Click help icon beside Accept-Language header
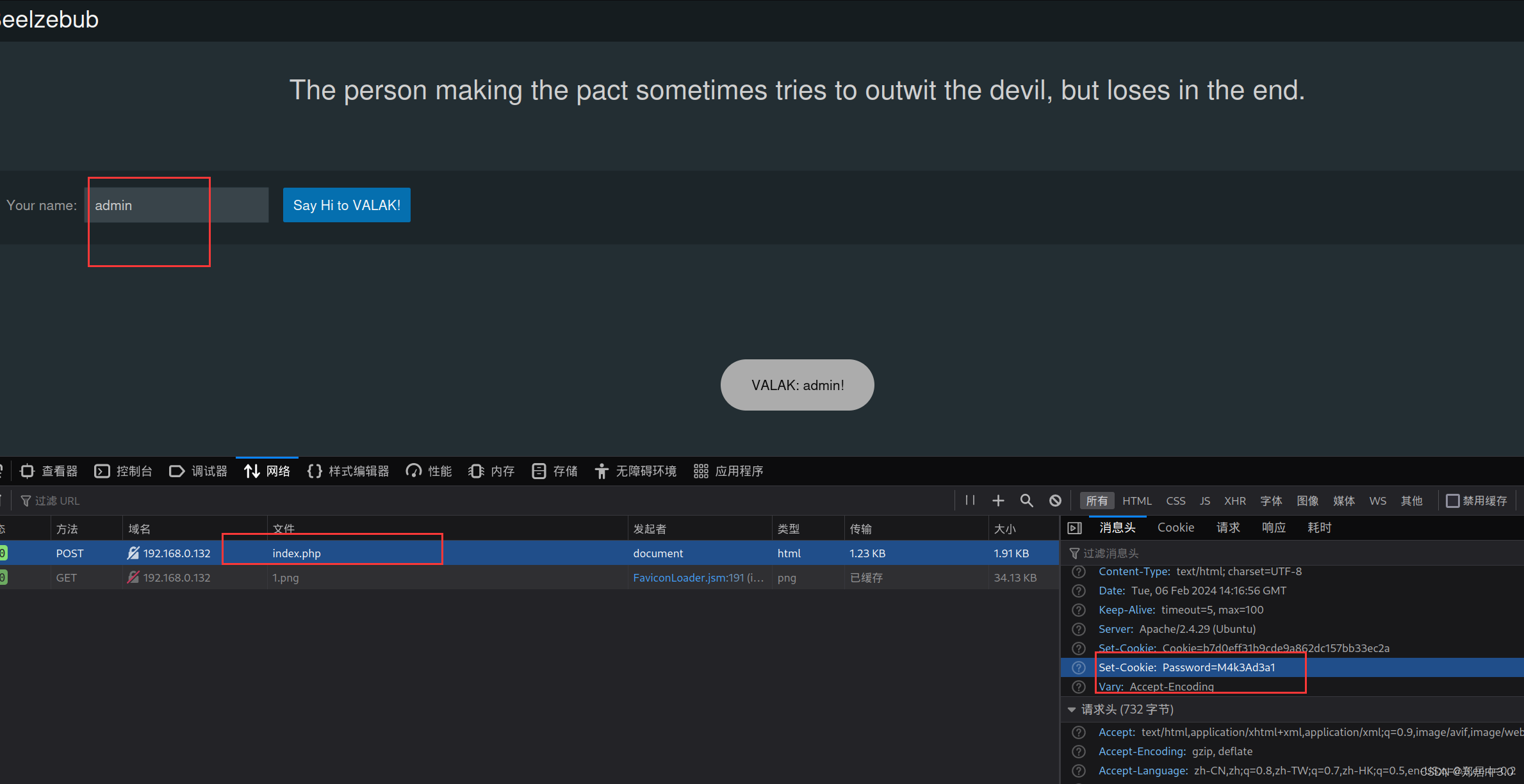The width and height of the screenshot is (1524, 784). (1079, 771)
